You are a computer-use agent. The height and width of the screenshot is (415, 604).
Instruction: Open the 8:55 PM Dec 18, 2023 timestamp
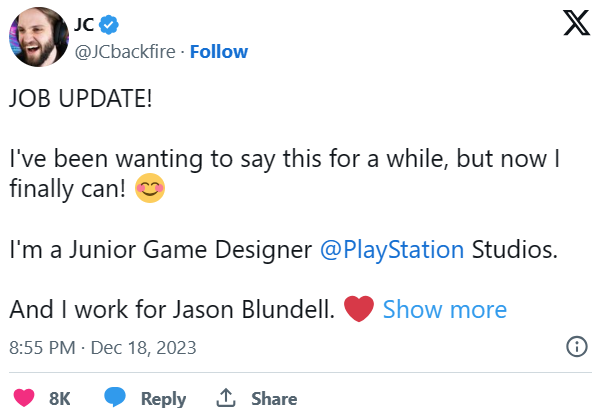point(102,348)
